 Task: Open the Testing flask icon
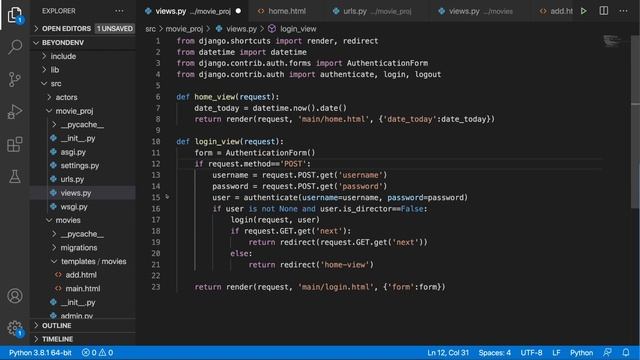(x=15, y=176)
